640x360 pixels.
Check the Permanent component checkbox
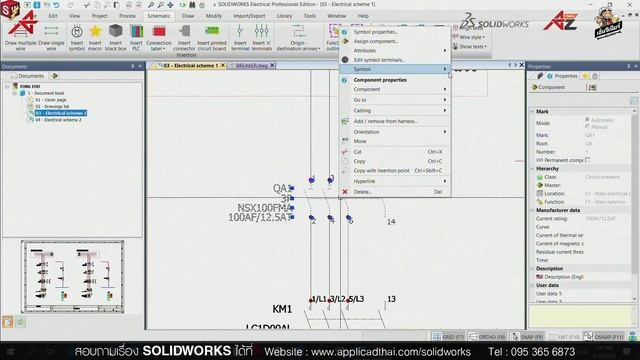[587, 160]
